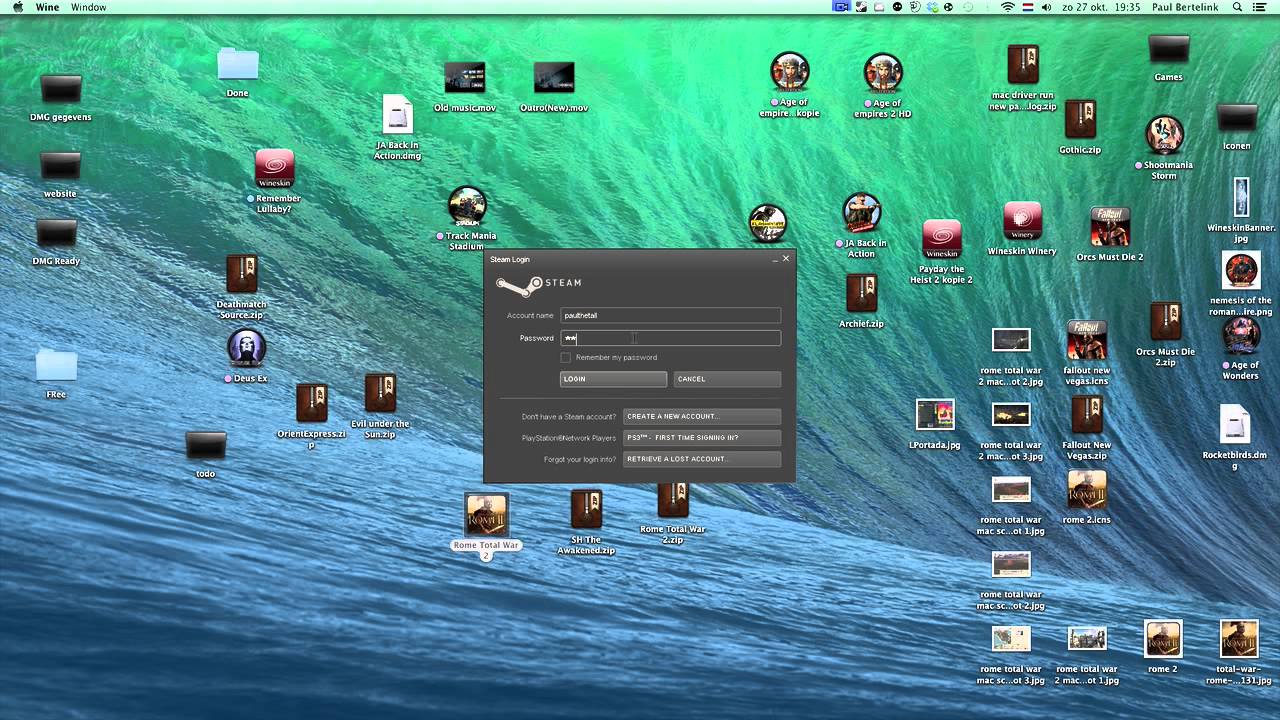This screenshot has height=720, width=1280.
Task: Select the Games folder icon
Action: (x=1169, y=49)
